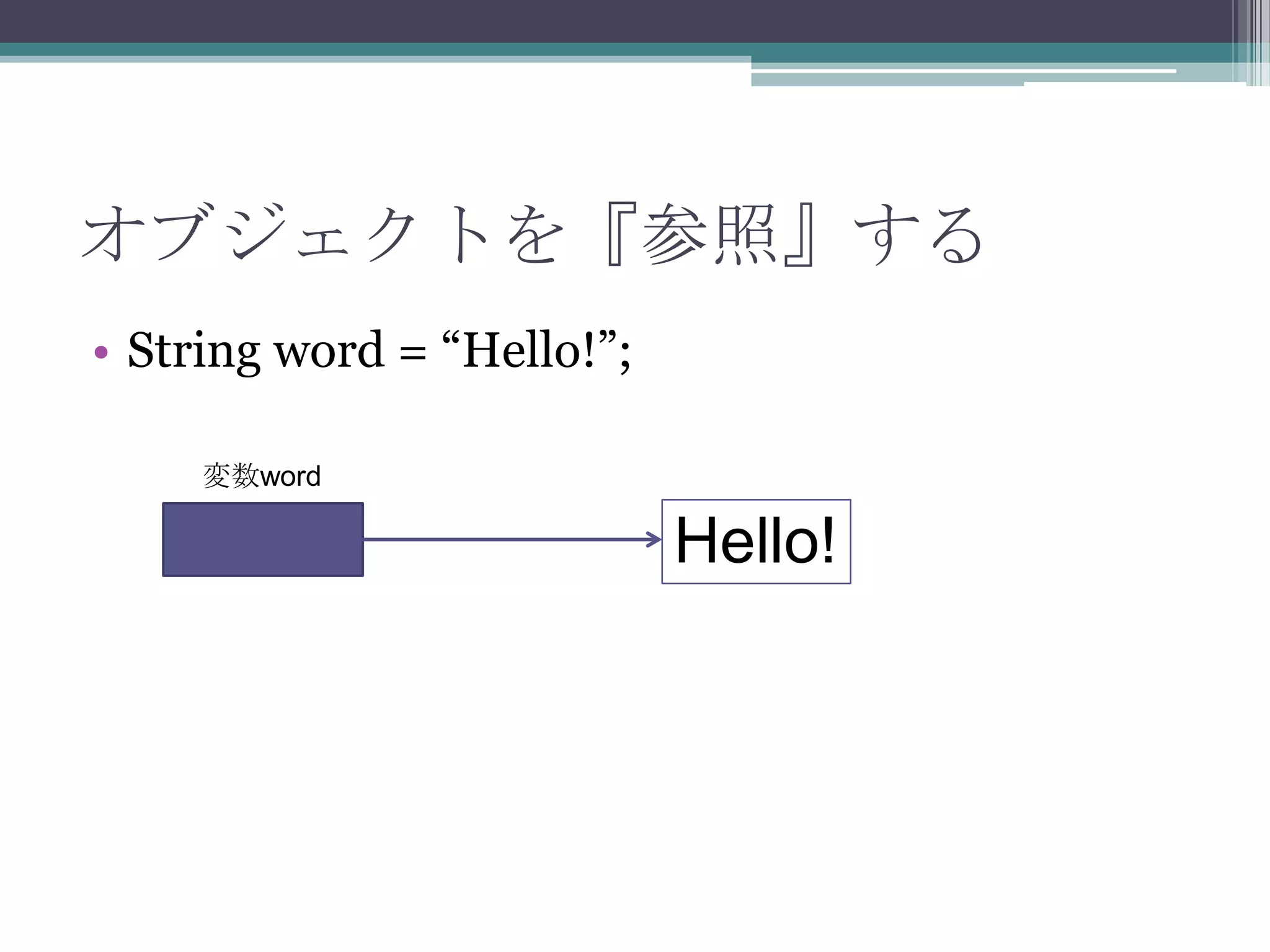The height and width of the screenshot is (952, 1270).
Task: Select the filled purple variable box
Action: 263,539
